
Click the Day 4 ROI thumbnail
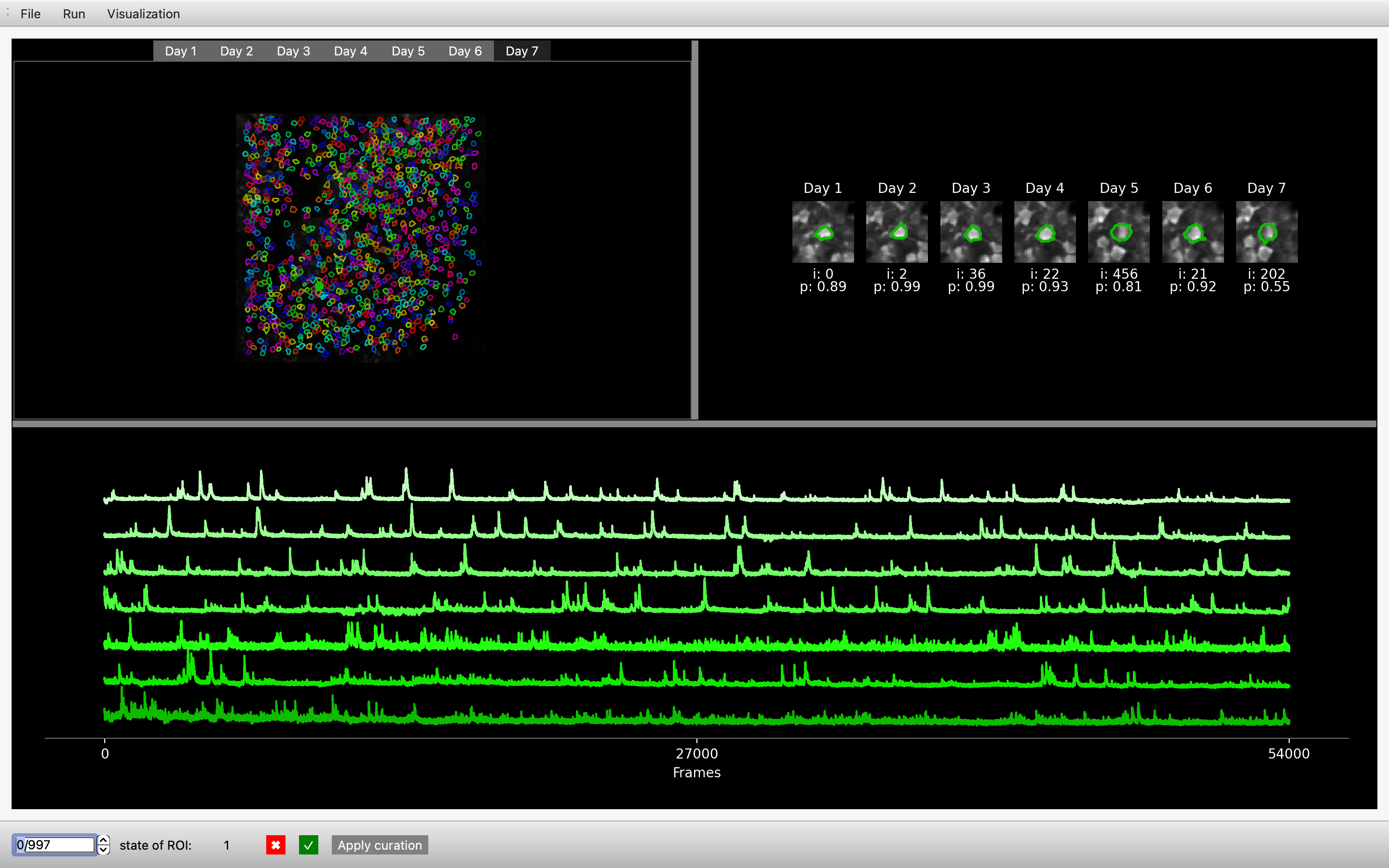click(1045, 232)
